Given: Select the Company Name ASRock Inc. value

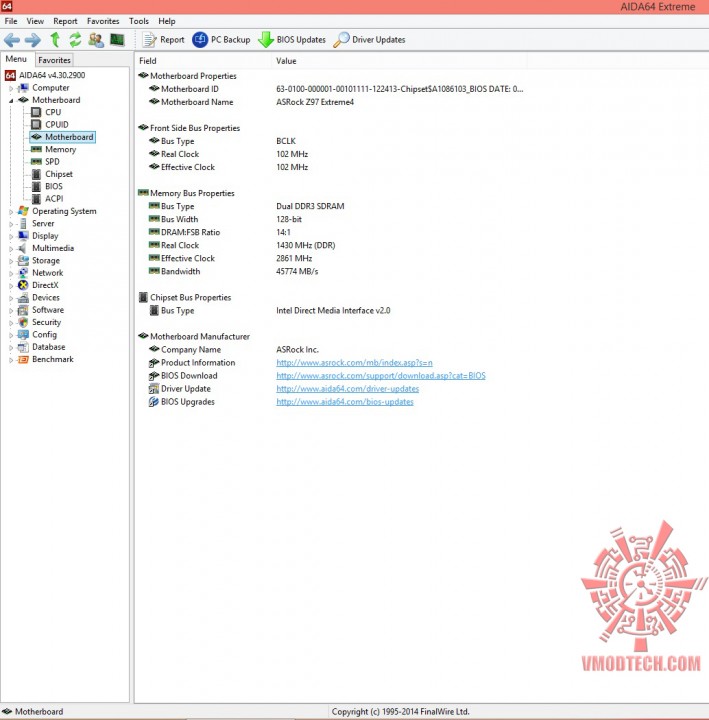Looking at the screenshot, I should coord(297,349).
